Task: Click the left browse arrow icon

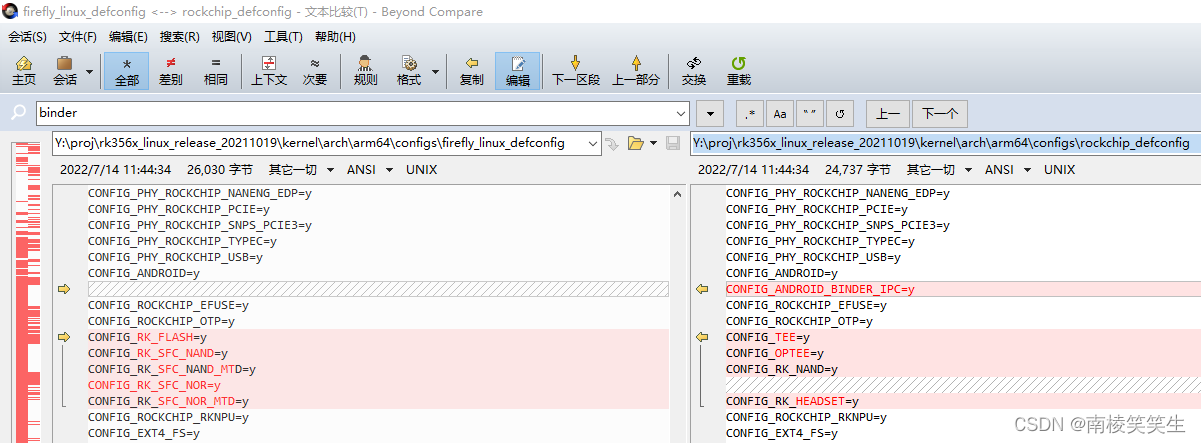Action: pos(612,143)
